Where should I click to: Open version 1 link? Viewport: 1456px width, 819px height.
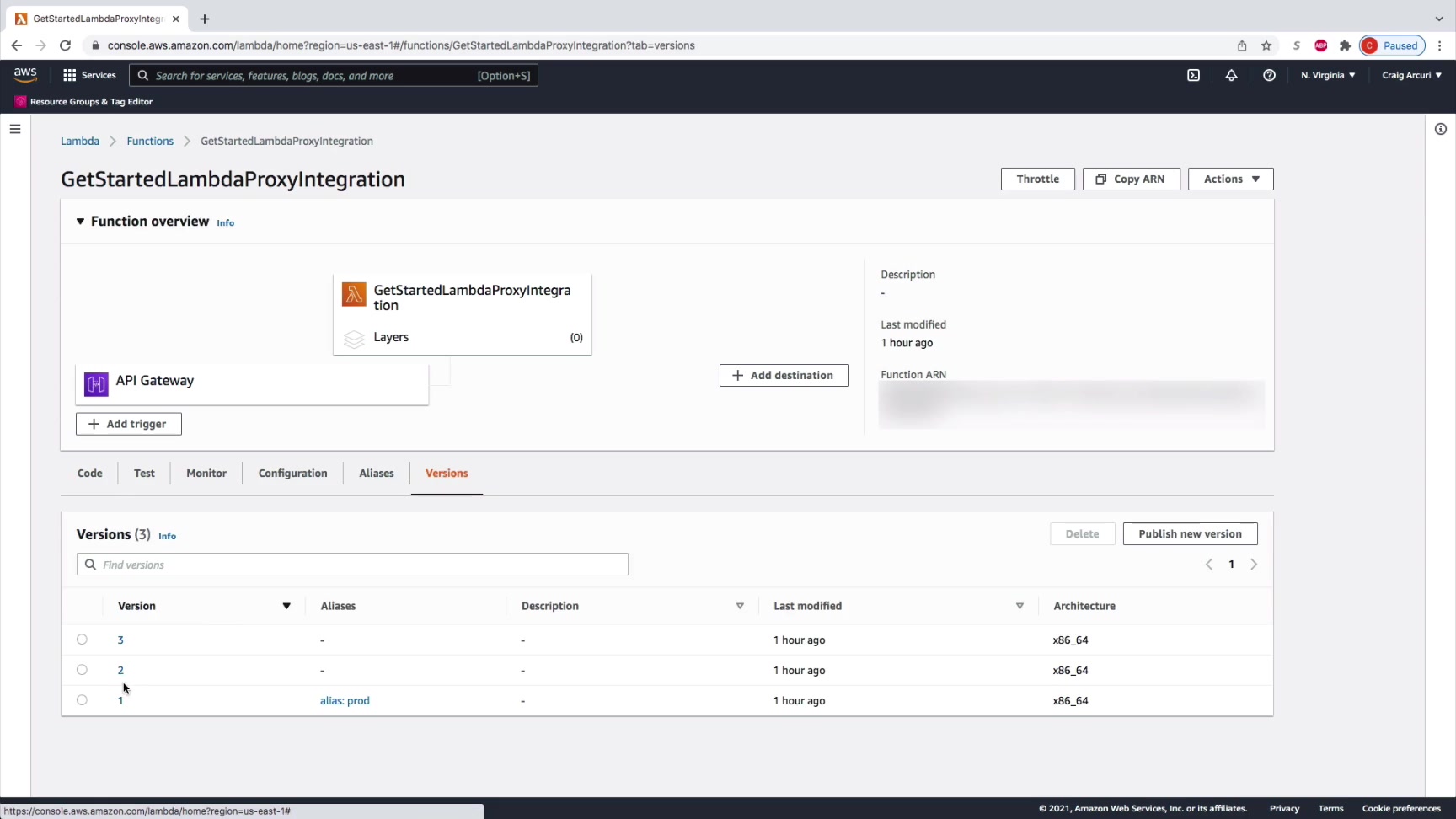(120, 701)
